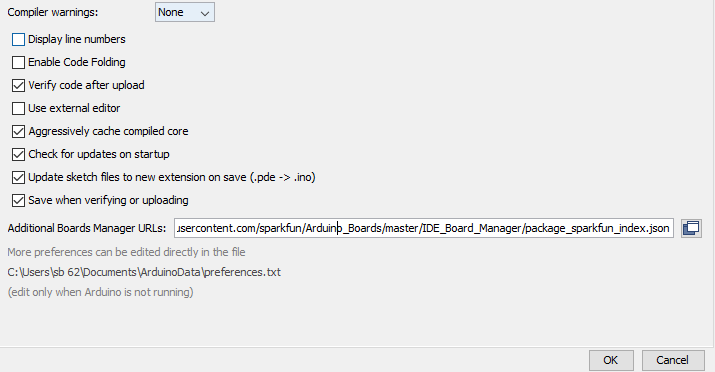Uncheck Verify code after upload
715x372 pixels.
tap(18, 85)
